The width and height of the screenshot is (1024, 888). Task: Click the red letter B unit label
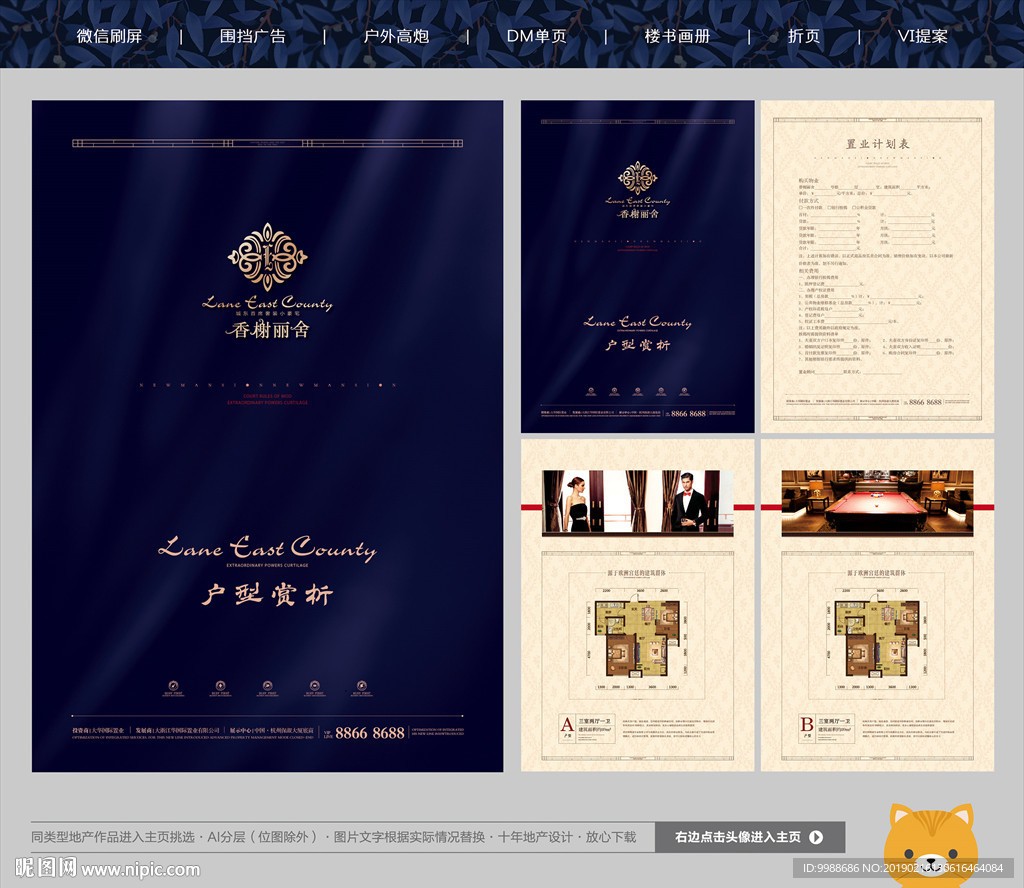pos(807,723)
